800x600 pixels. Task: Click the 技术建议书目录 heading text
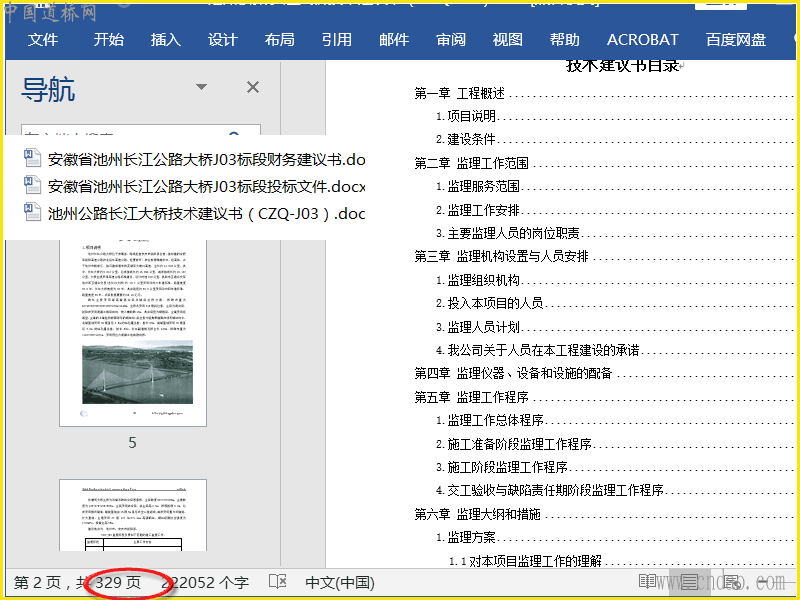pyautogui.click(x=622, y=65)
